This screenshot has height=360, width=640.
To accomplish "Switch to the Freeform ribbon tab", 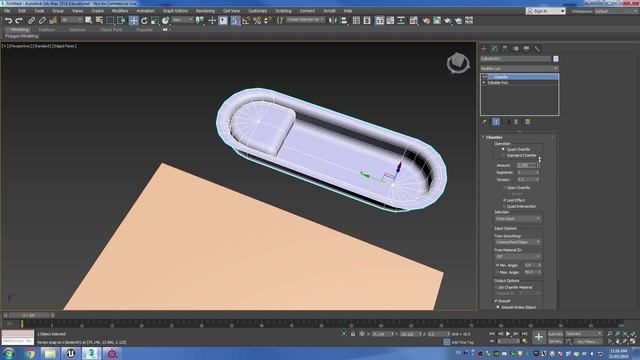I will click(47, 30).
